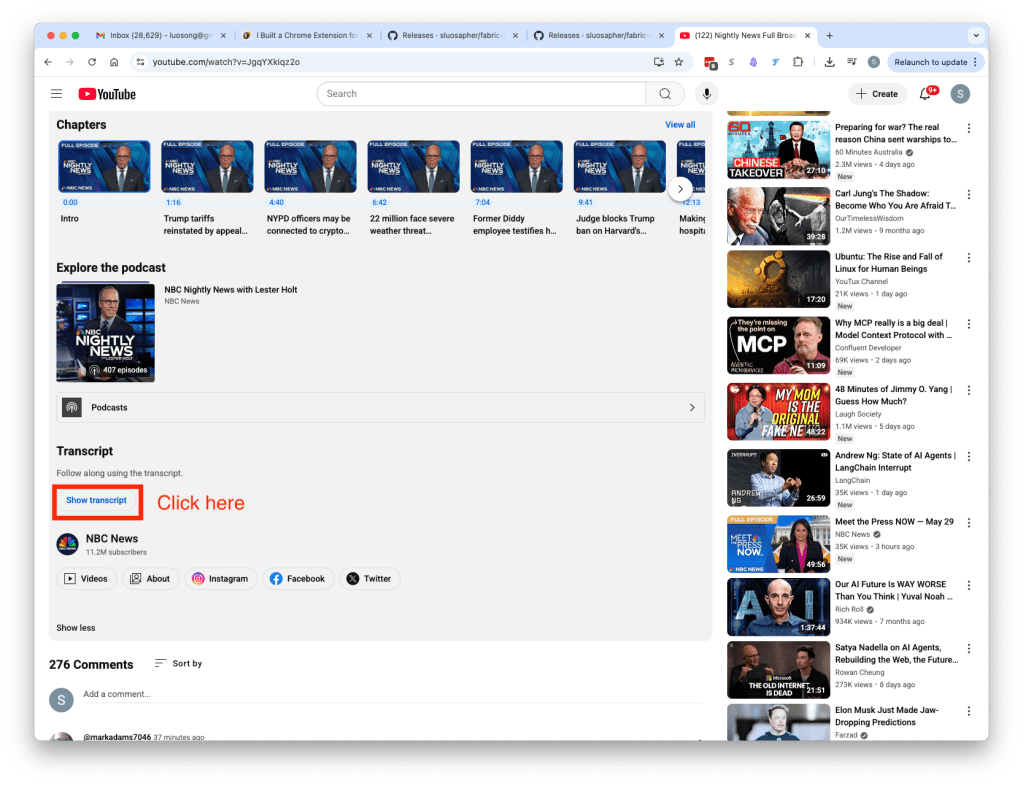1023x786 pixels.
Task: Open the Sort by comments dropdown
Action: coord(178,663)
